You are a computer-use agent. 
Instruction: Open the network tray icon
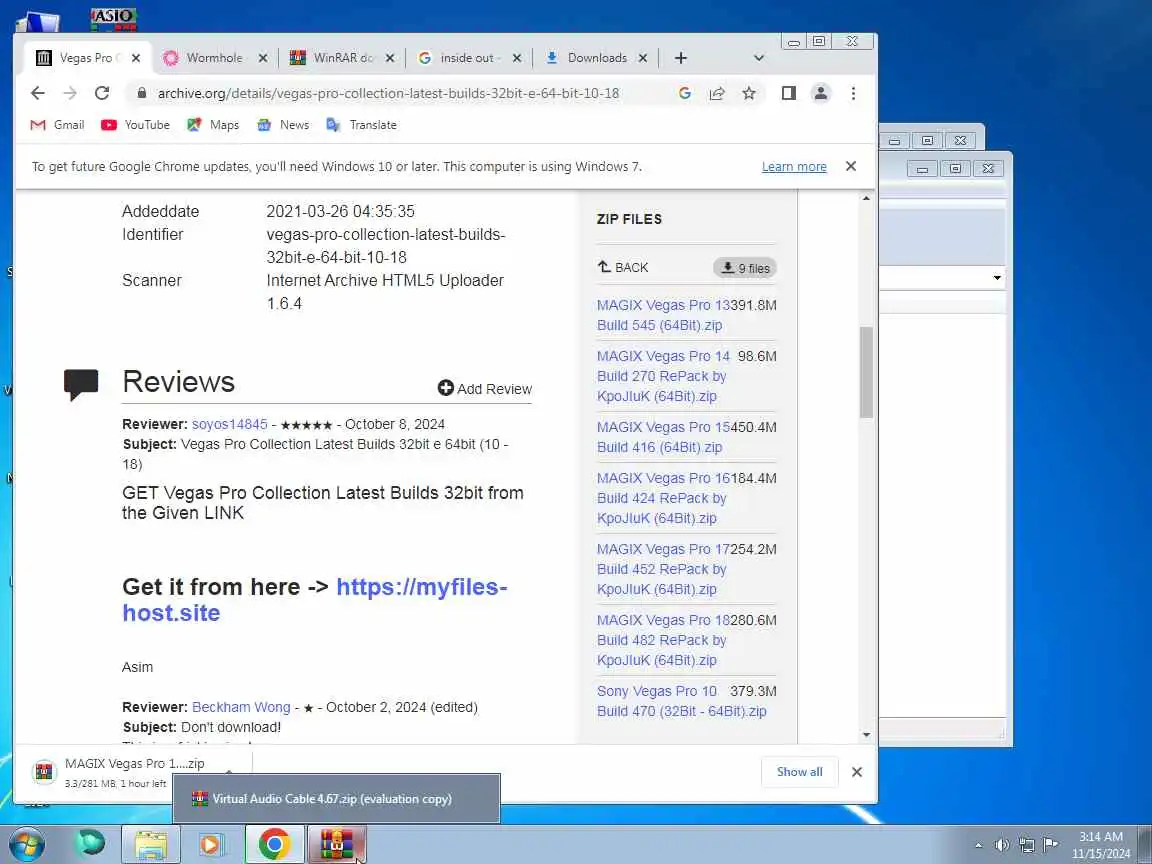point(1026,845)
